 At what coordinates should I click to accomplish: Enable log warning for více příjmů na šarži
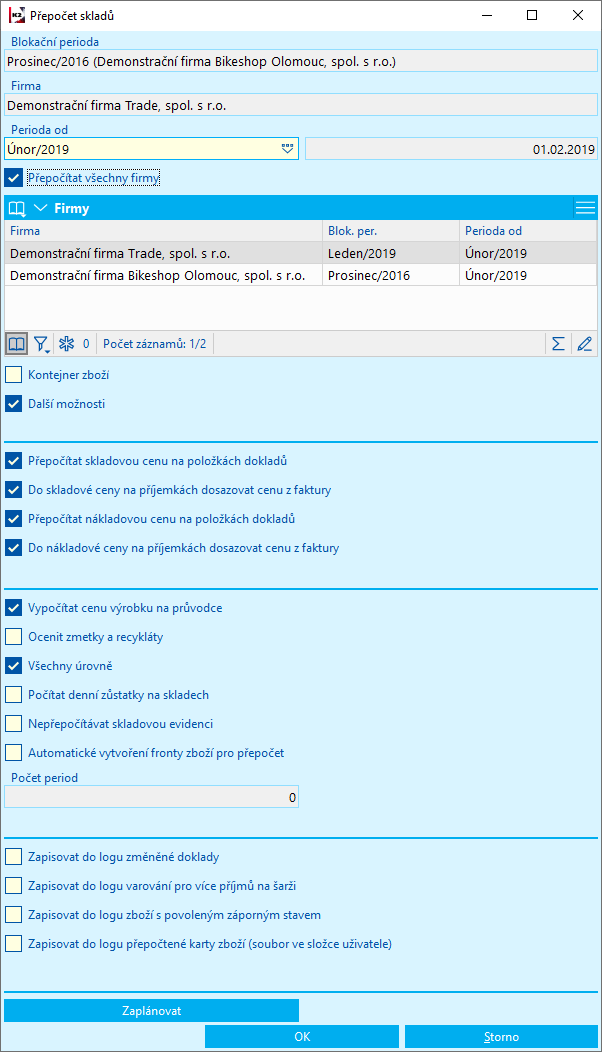[13, 886]
